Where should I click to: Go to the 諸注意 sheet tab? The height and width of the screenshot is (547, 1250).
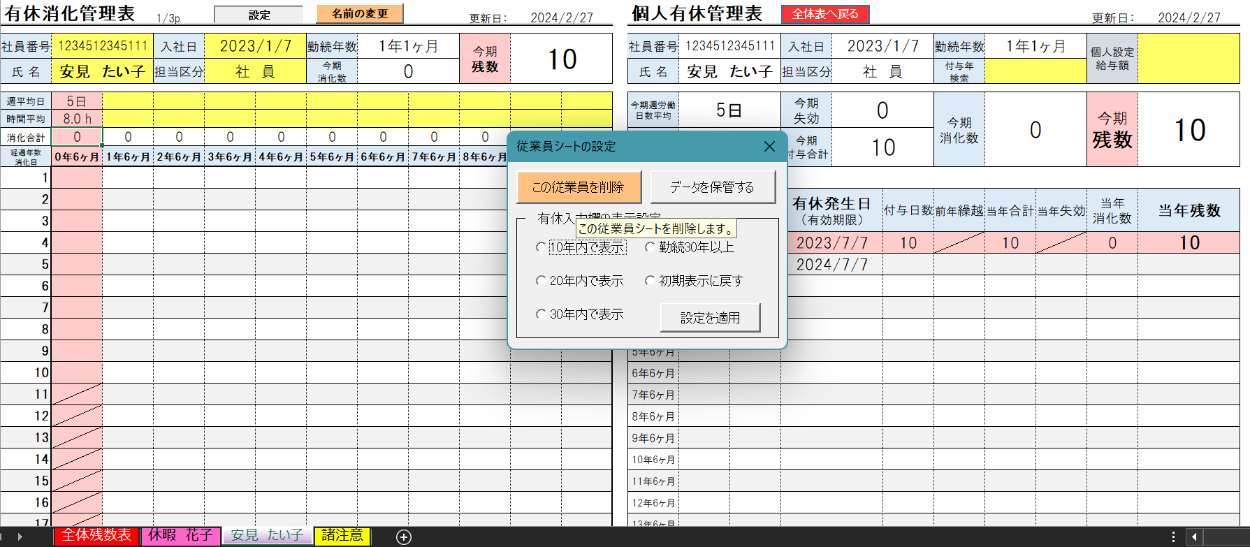(x=342, y=536)
